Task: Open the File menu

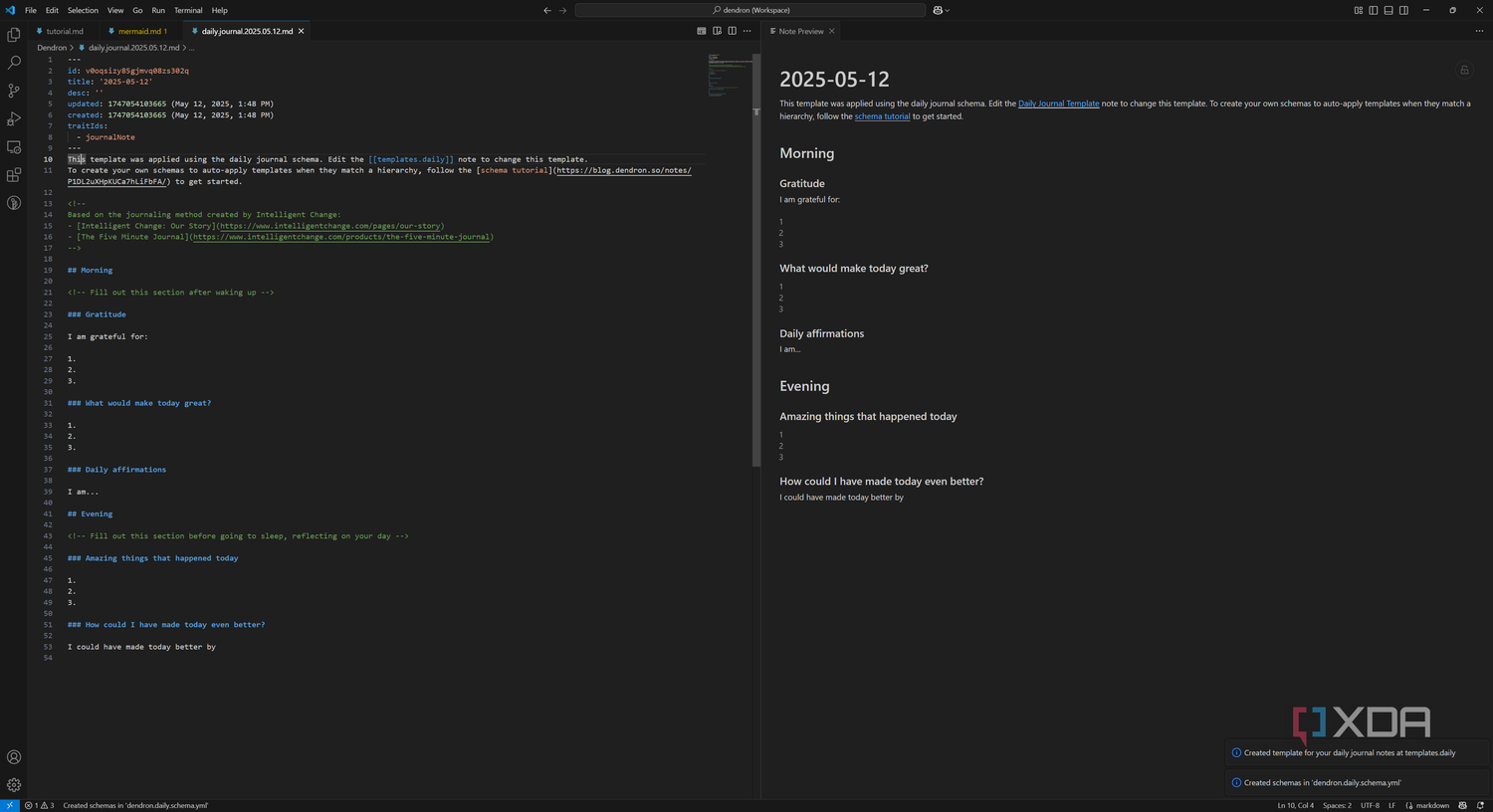Action: pyautogui.click(x=31, y=10)
